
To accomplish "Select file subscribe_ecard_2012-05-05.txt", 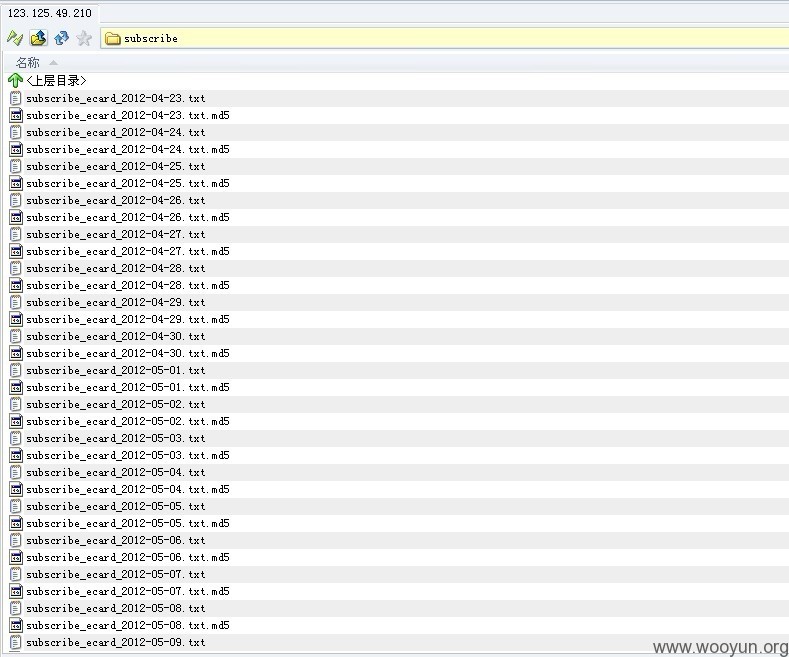I will pos(116,507).
